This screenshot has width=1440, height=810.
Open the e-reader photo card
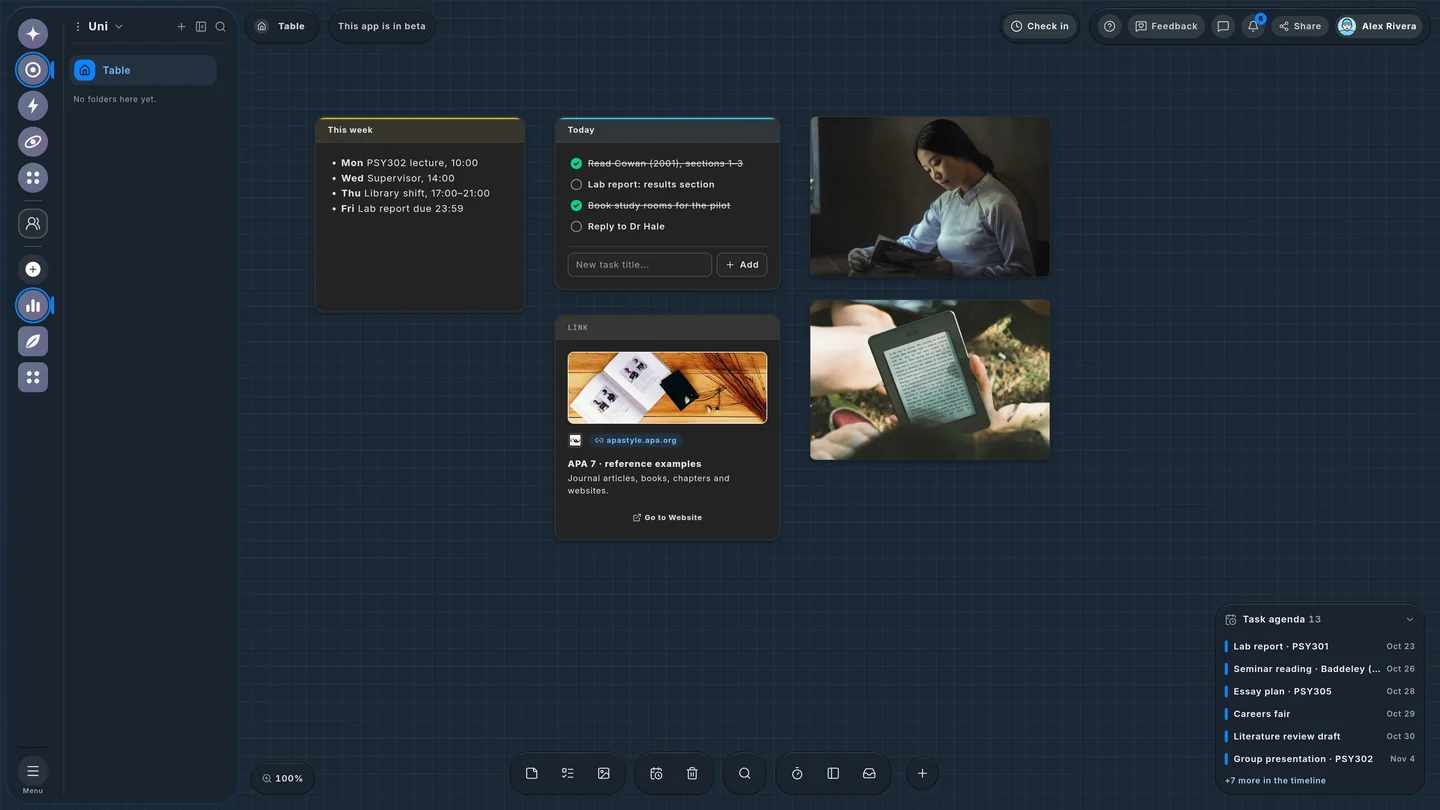coord(930,380)
